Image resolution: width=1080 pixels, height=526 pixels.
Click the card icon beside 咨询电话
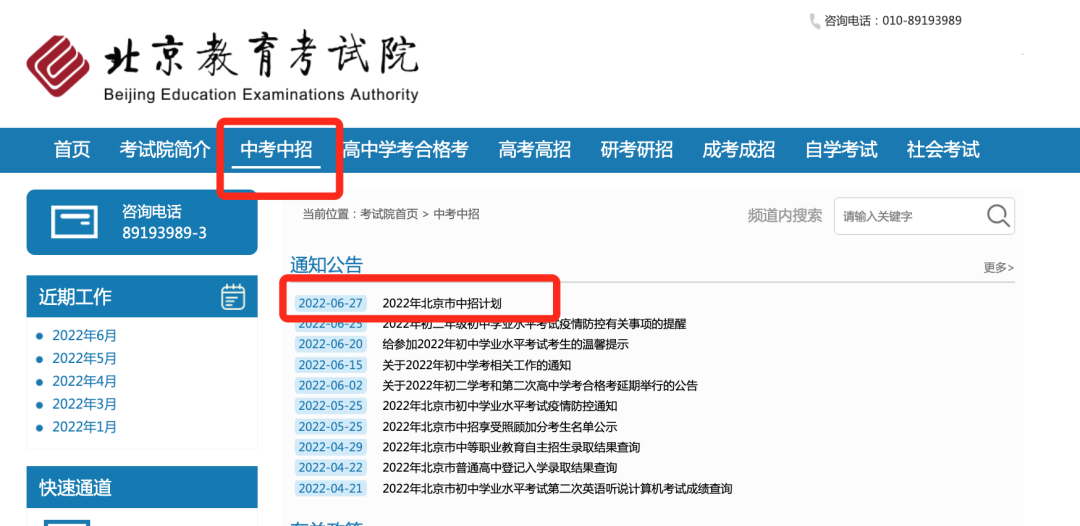[x=75, y=222]
